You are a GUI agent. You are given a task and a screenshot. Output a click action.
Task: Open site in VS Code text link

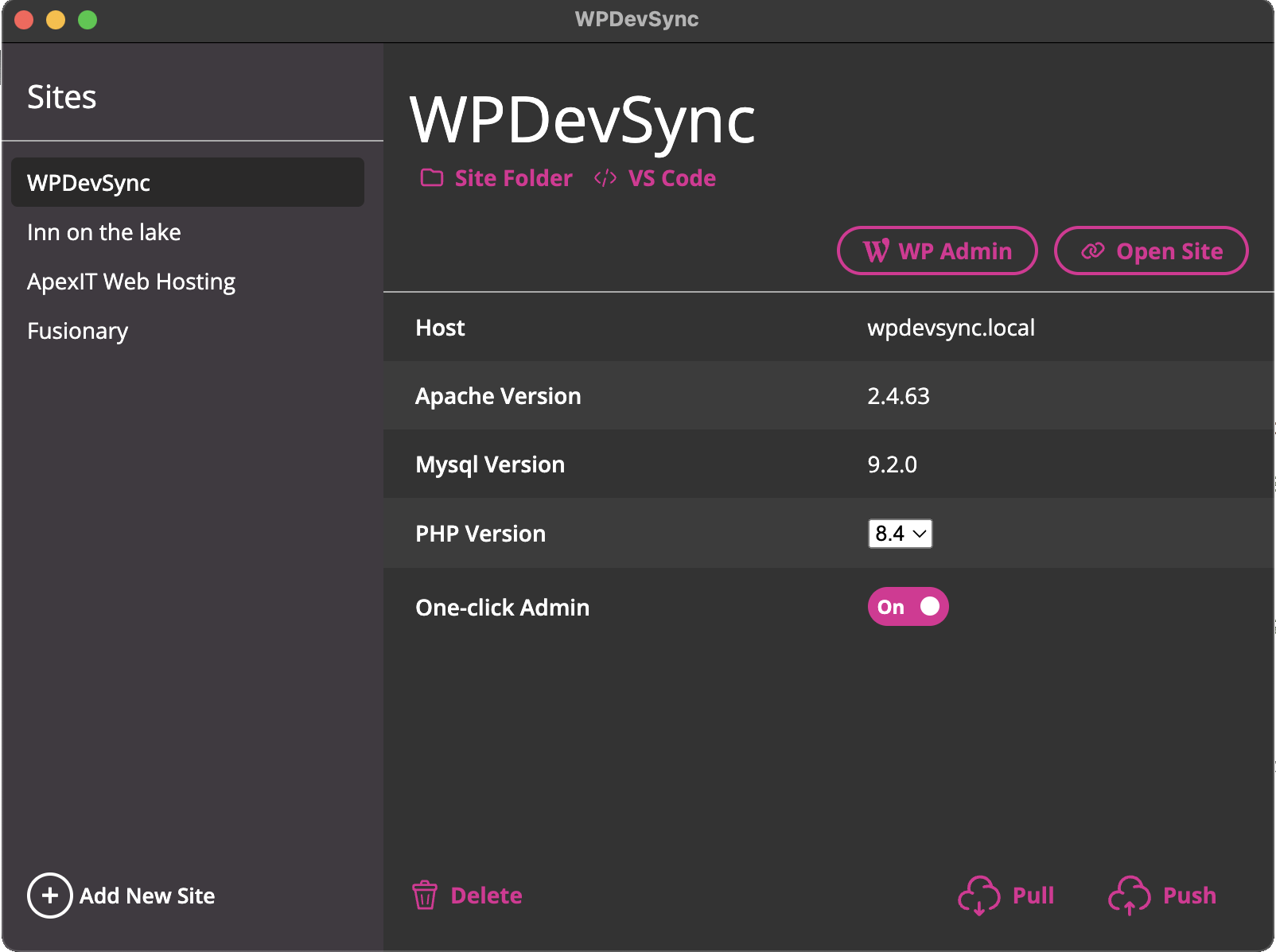point(672,178)
